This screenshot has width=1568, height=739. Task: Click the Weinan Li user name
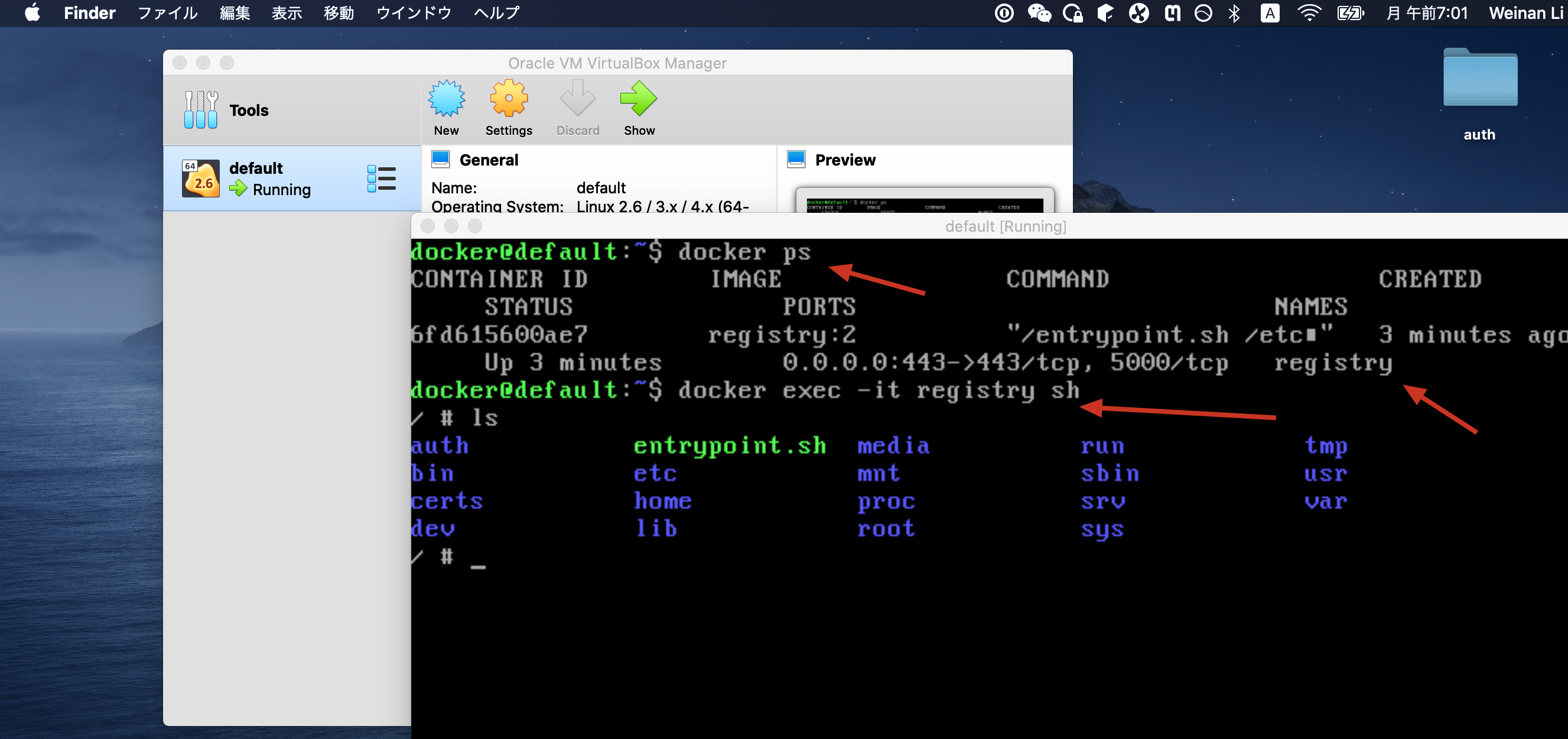coord(1525,13)
